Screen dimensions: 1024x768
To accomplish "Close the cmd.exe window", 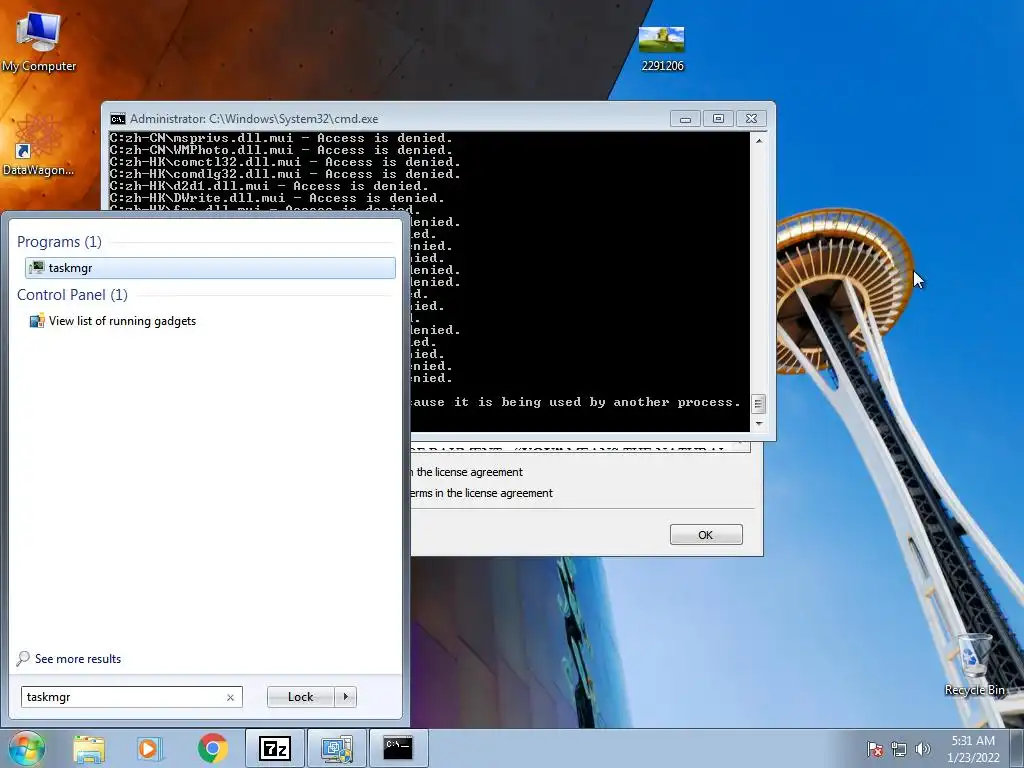I will (751, 119).
